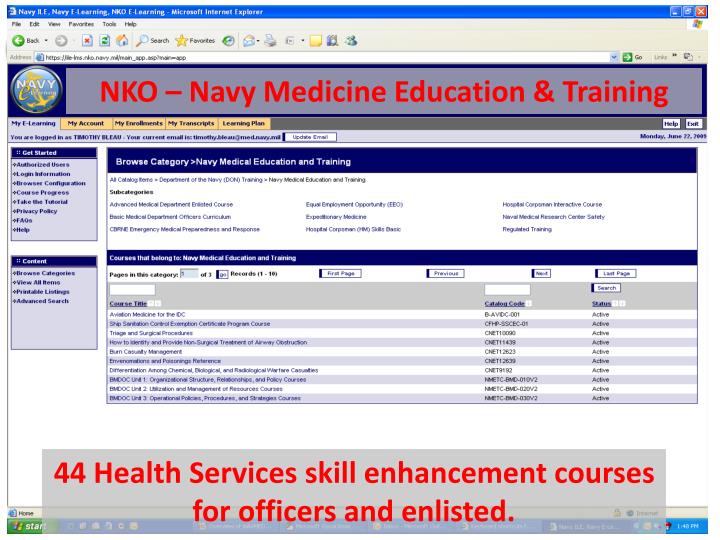The height and width of the screenshot is (540, 720).
Task: Open Authorized Users link
Action: [42, 164]
